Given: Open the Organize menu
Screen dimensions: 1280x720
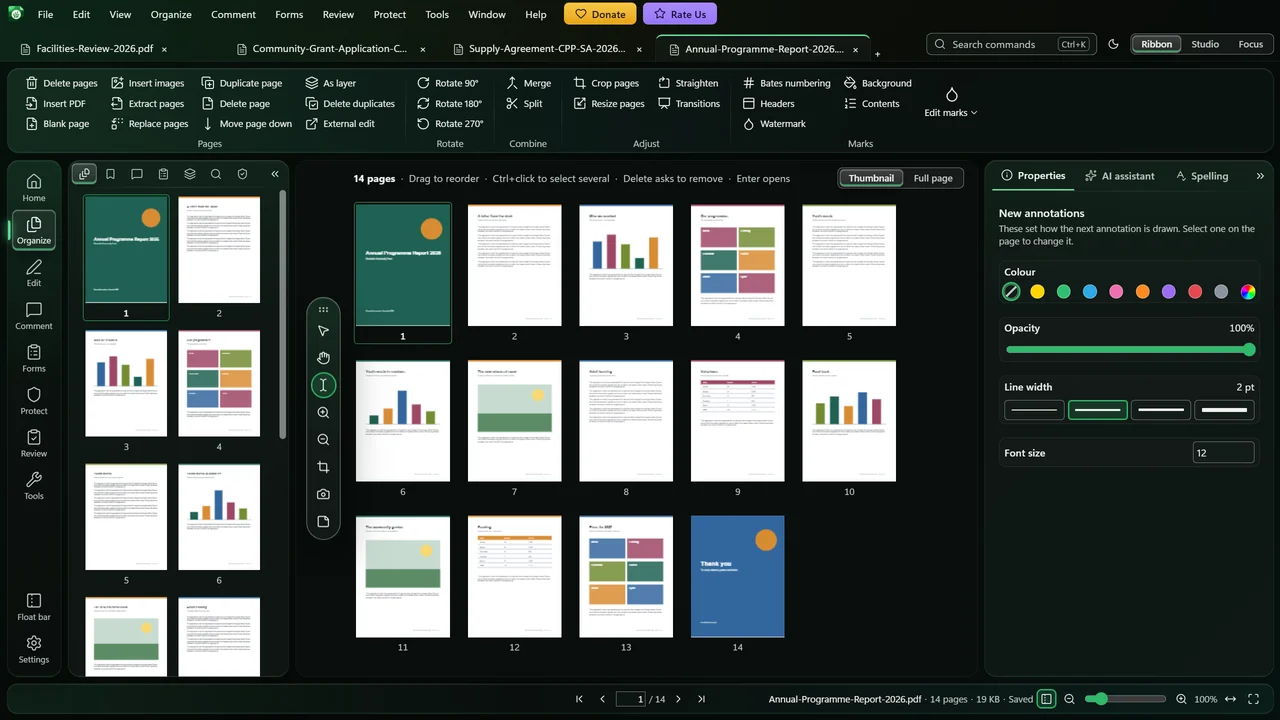Looking at the screenshot, I should (171, 15).
